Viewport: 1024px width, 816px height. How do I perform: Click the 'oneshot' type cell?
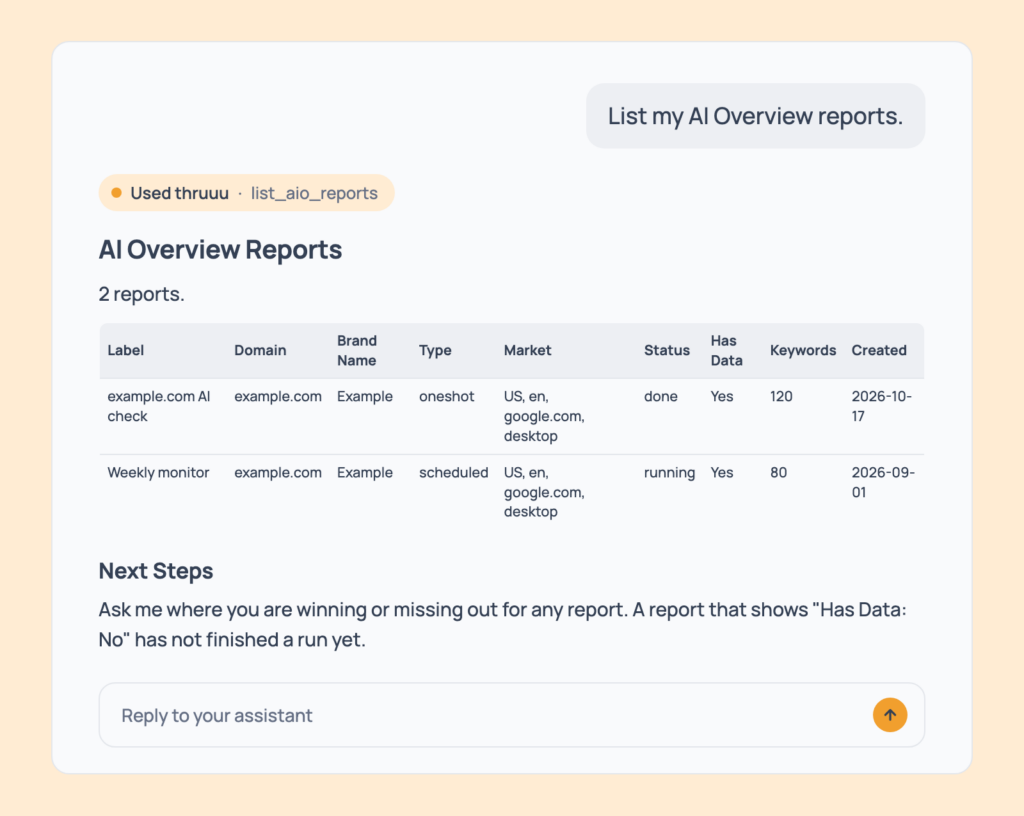[x=446, y=396]
